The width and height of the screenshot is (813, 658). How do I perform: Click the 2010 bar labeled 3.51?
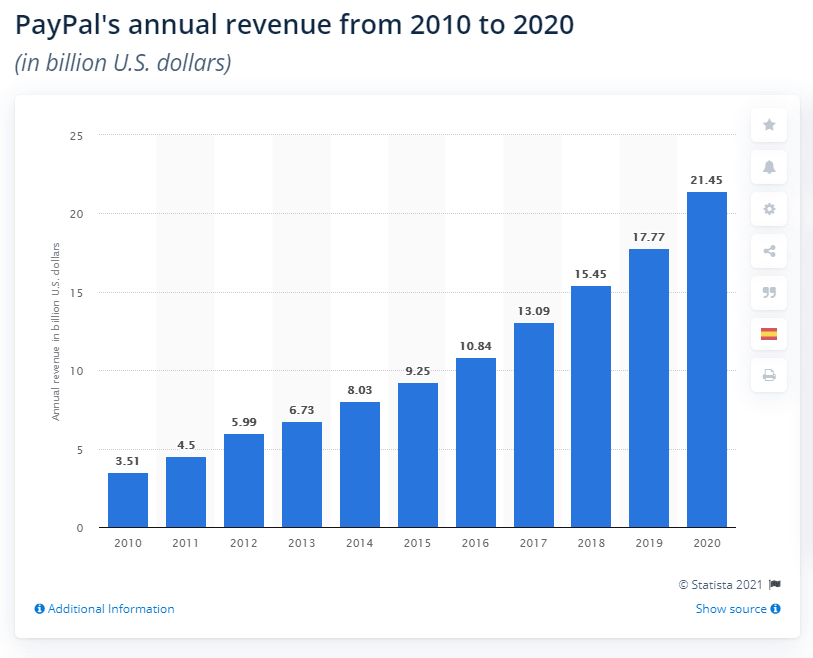(128, 500)
